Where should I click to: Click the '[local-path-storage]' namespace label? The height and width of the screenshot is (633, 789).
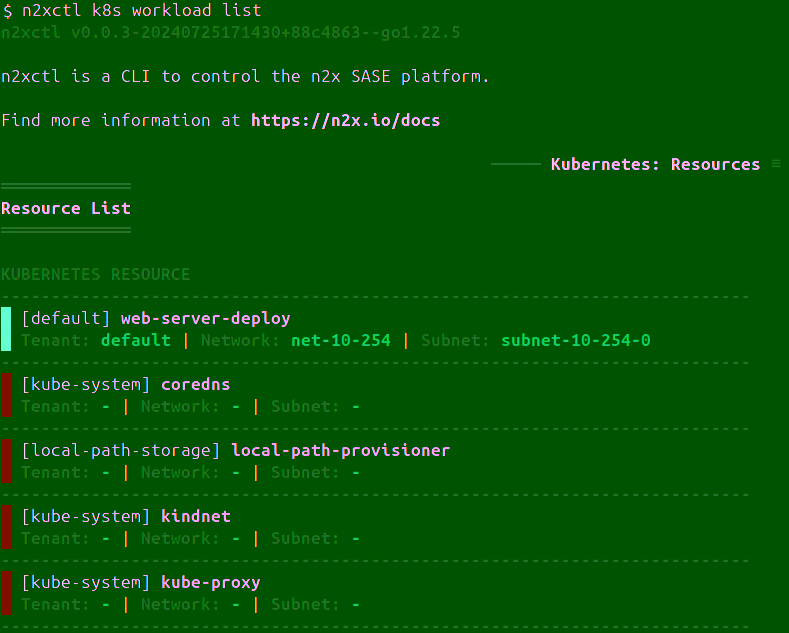tap(121, 451)
